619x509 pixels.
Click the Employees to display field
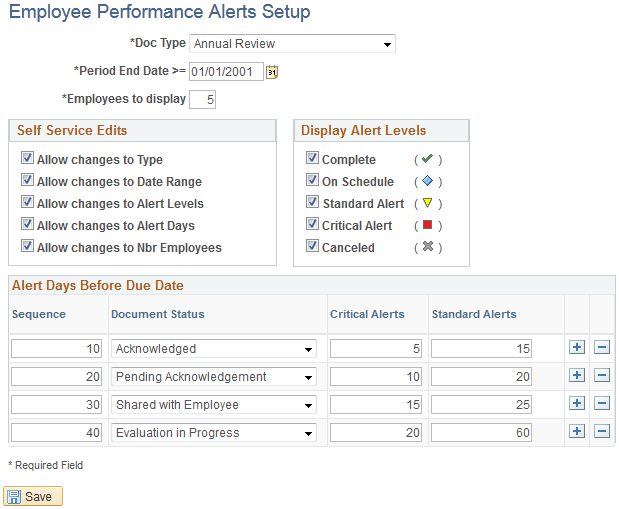[202, 99]
